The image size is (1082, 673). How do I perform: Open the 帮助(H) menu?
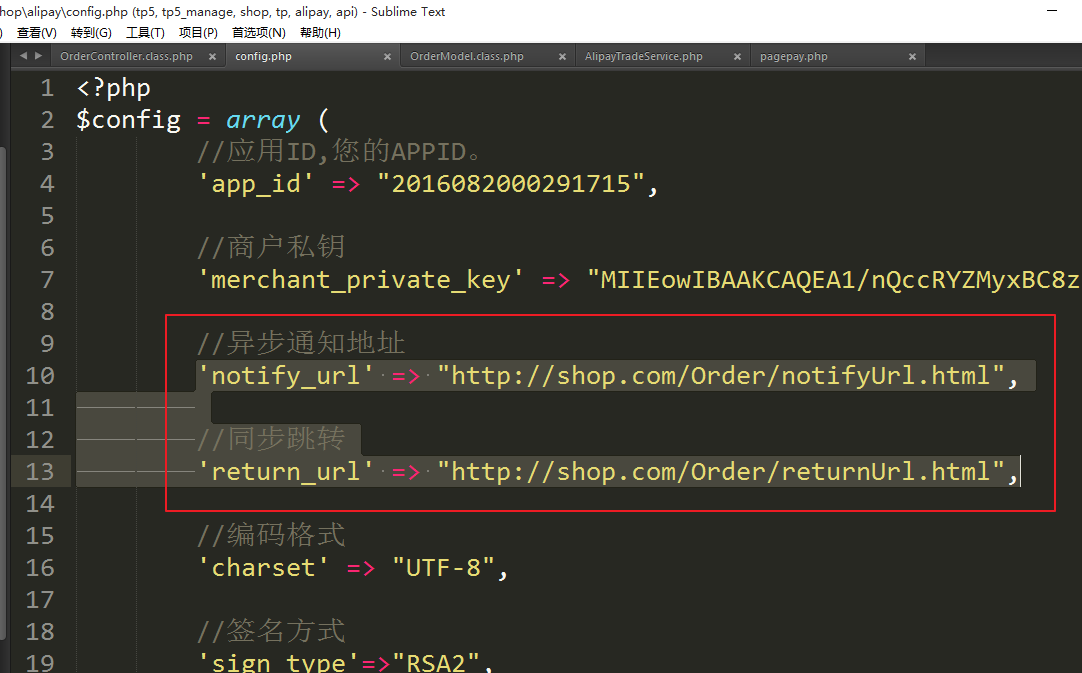pos(320,33)
